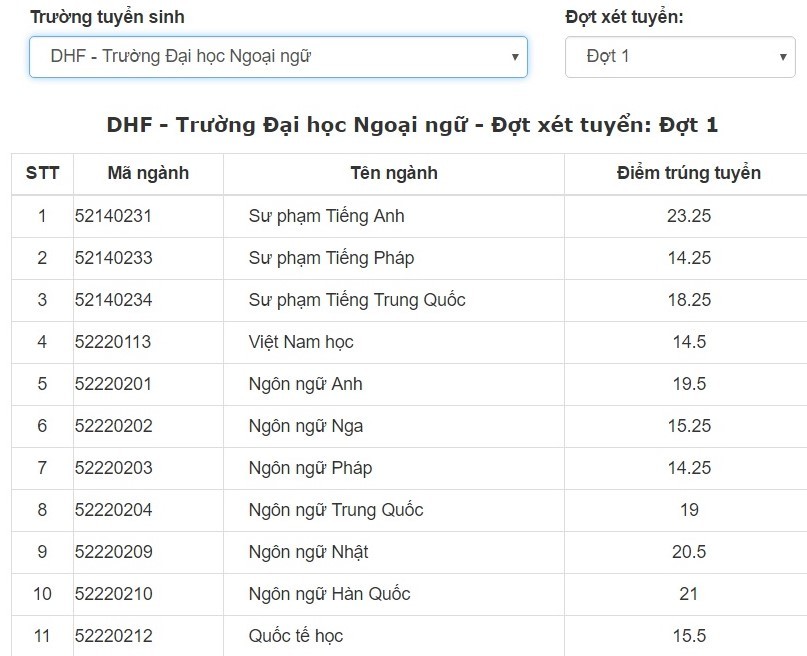Image resolution: width=807 pixels, height=656 pixels.
Task: Click the Mã ngành column header
Action: [147, 173]
